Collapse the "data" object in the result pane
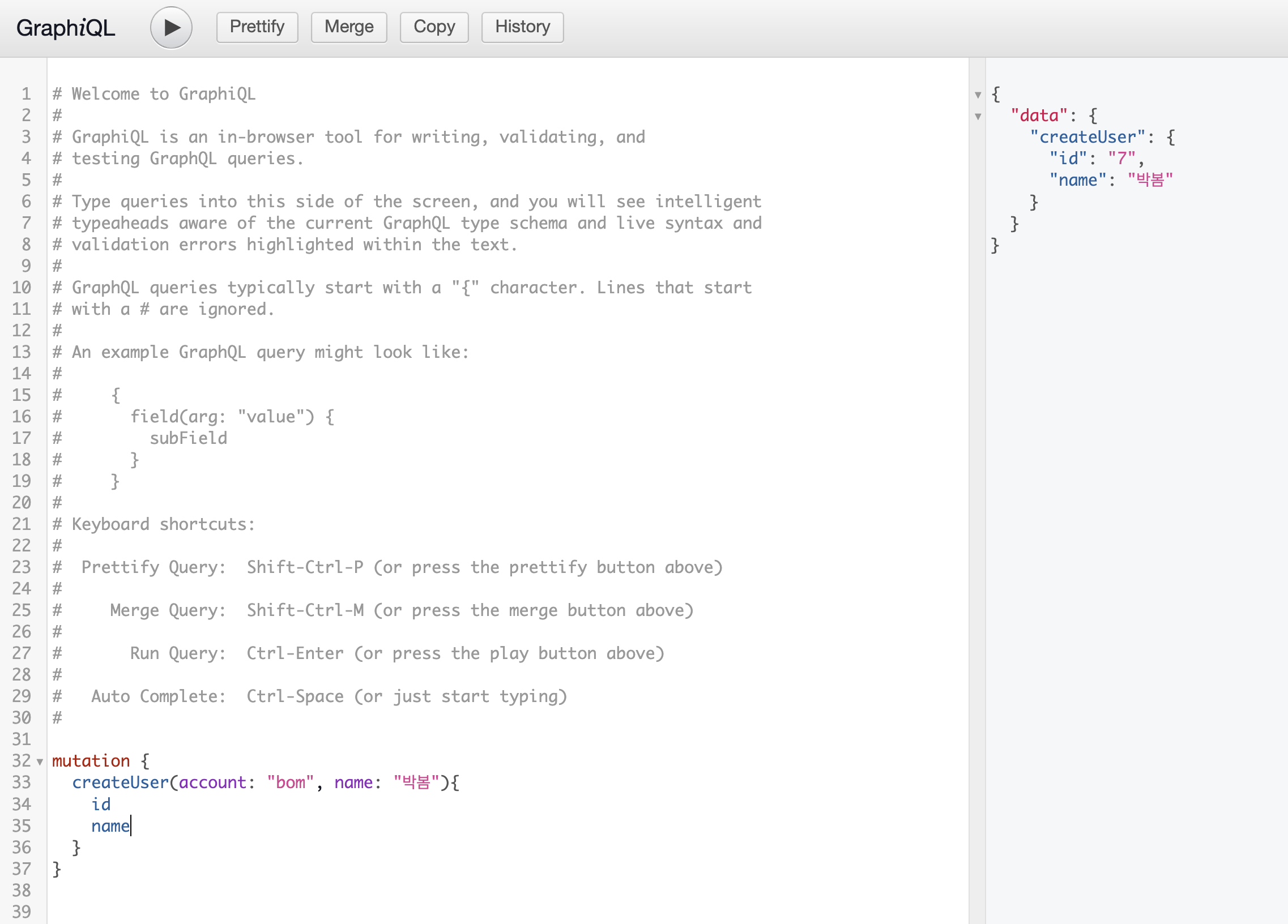1288x924 pixels. click(978, 117)
